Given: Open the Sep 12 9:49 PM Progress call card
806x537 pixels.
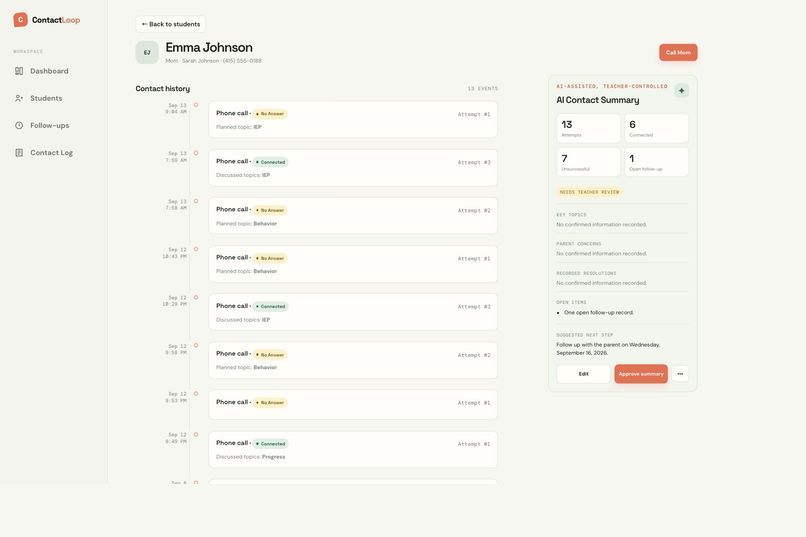Looking at the screenshot, I should point(353,450).
